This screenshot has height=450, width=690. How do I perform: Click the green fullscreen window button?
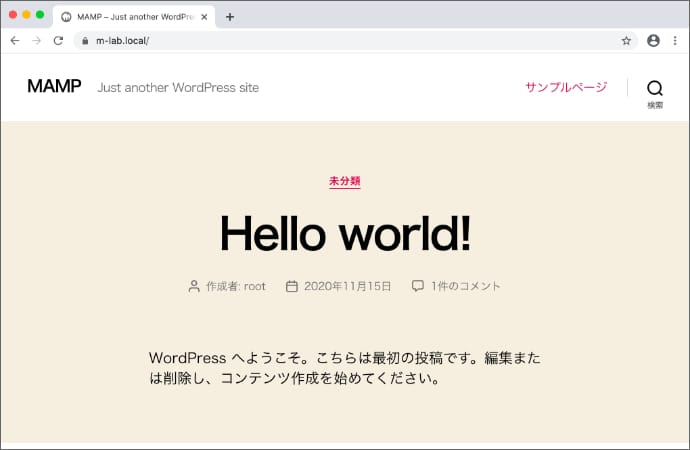click(x=40, y=15)
